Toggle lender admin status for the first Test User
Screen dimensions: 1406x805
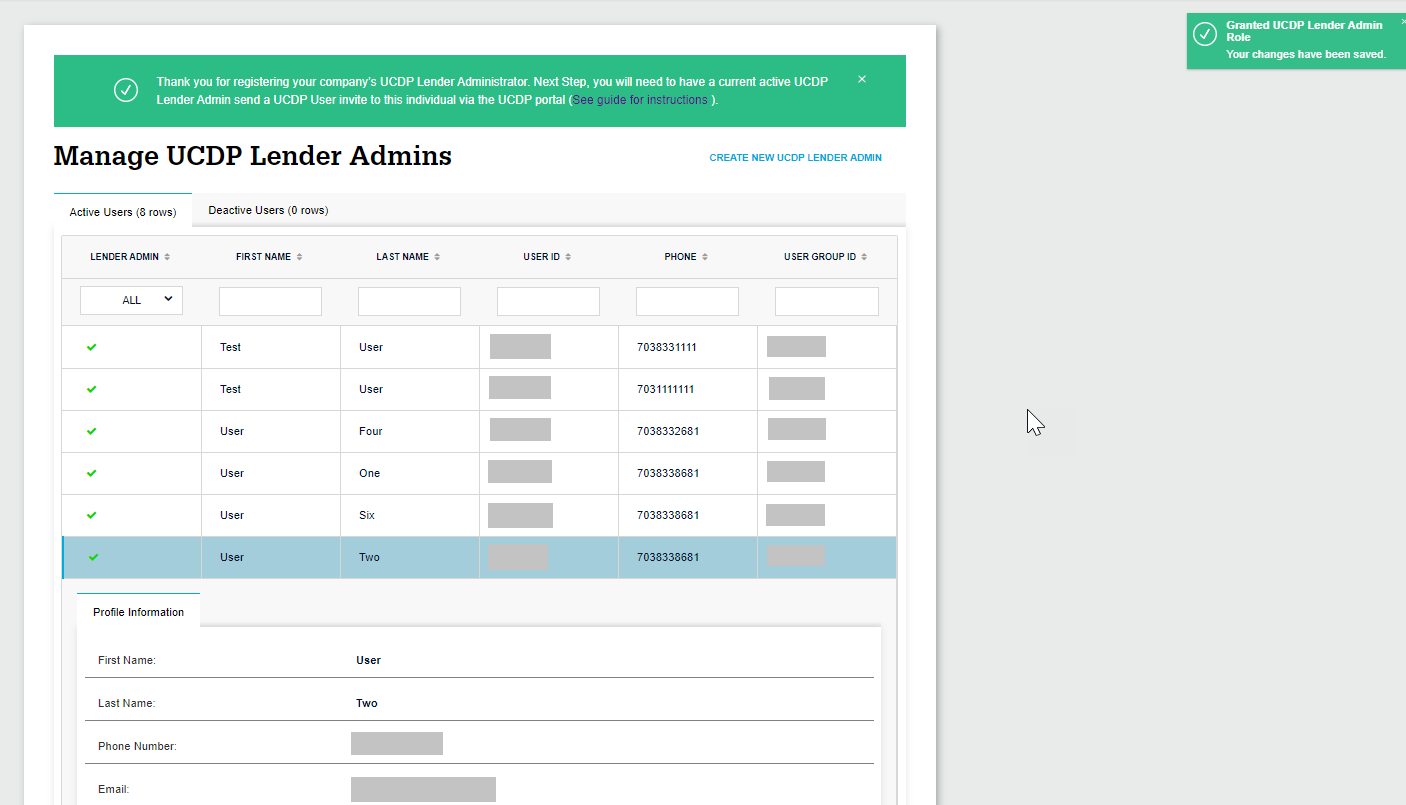[91, 347]
